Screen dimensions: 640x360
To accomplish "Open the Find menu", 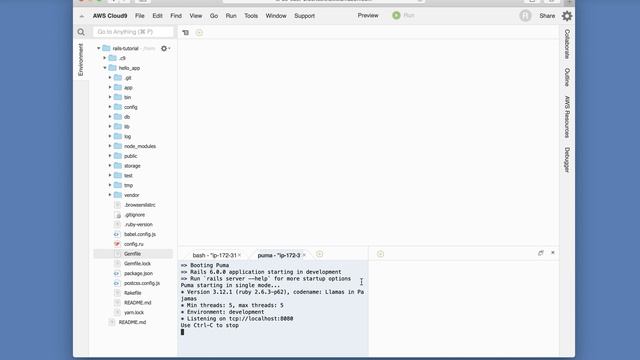I will 176,16.
